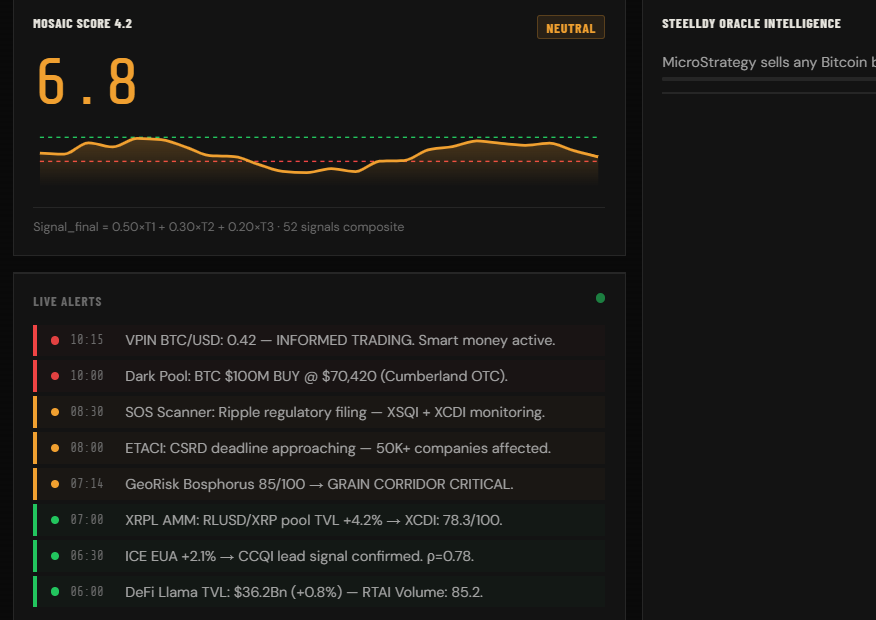Click the 06:00 timestamp
This screenshot has height=620, width=876.
pyautogui.click(x=87, y=592)
